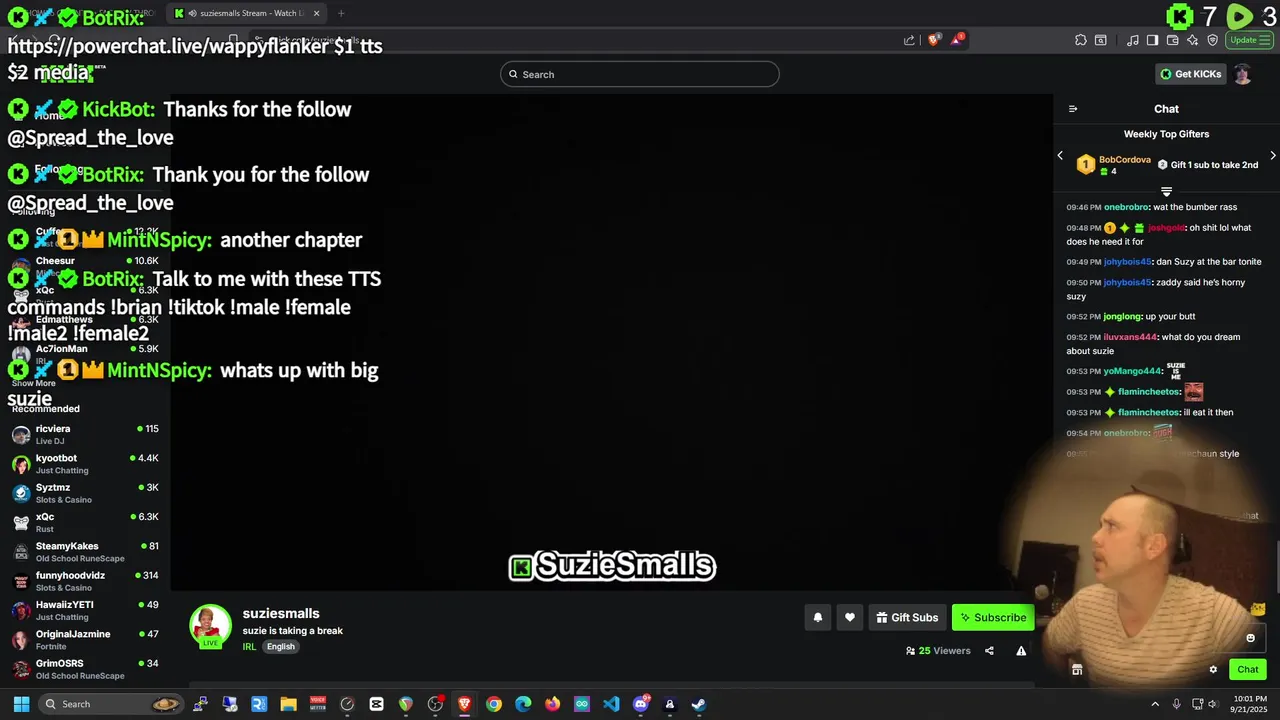
Task: Click the Brave Shields lion icon
Action: click(934, 40)
